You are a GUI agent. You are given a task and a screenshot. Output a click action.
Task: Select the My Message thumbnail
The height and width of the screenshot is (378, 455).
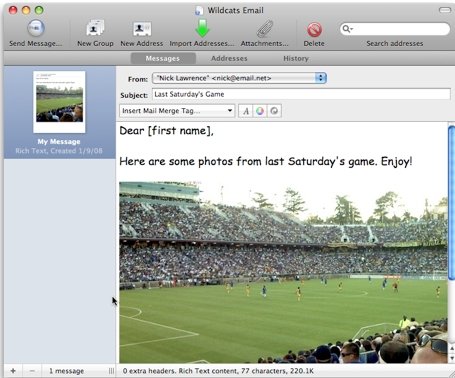[59, 102]
